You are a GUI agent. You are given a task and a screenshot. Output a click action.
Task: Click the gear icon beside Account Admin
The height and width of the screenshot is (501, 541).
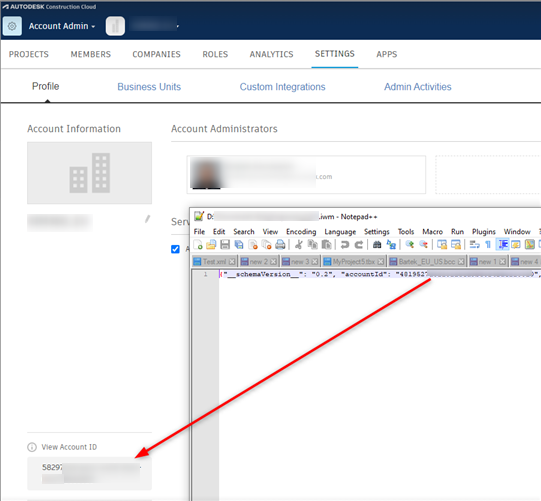coord(12,26)
